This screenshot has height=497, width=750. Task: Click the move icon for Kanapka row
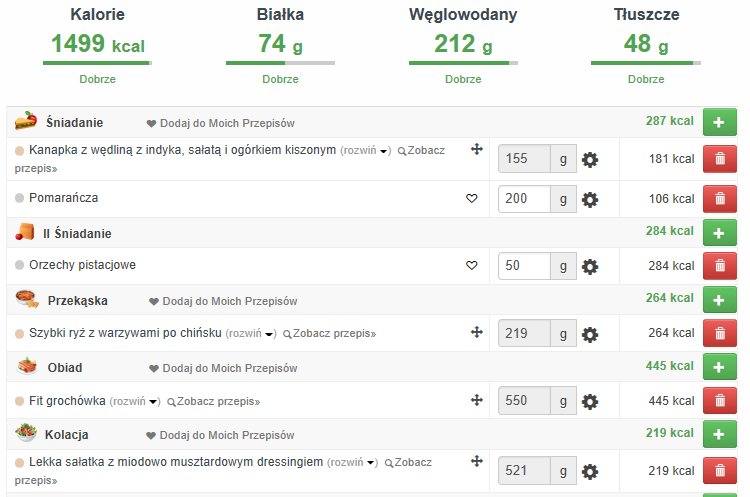click(477, 150)
